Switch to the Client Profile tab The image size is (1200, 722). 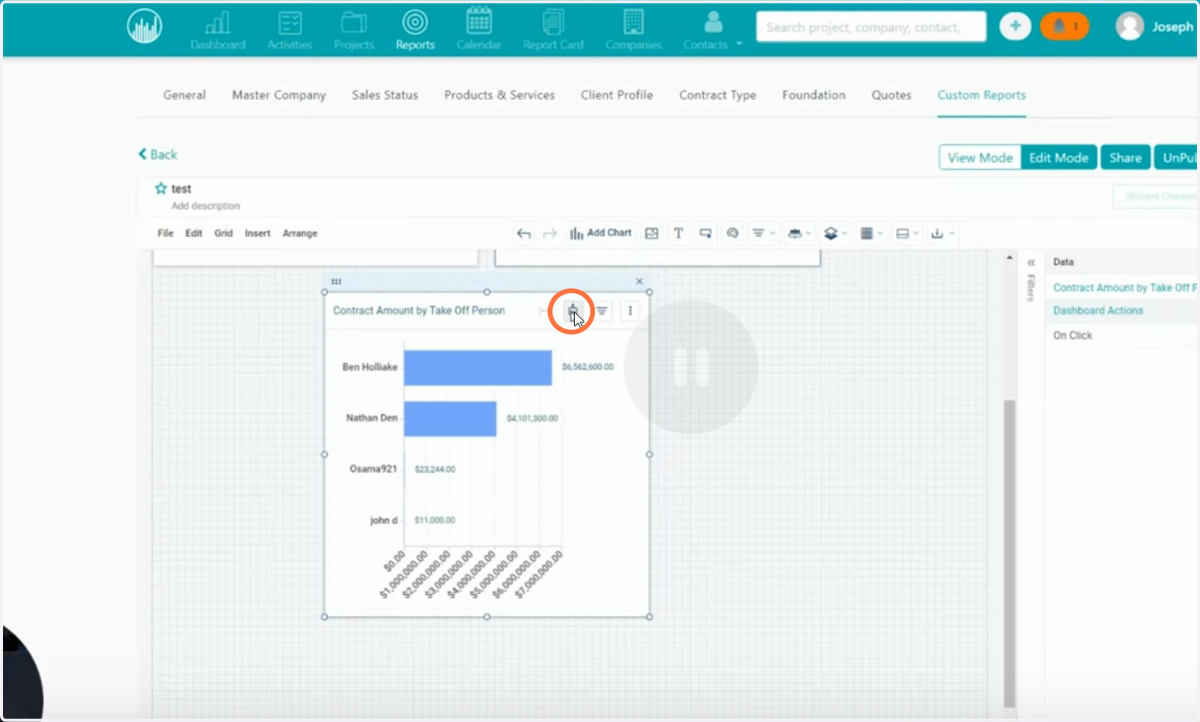[x=617, y=95]
